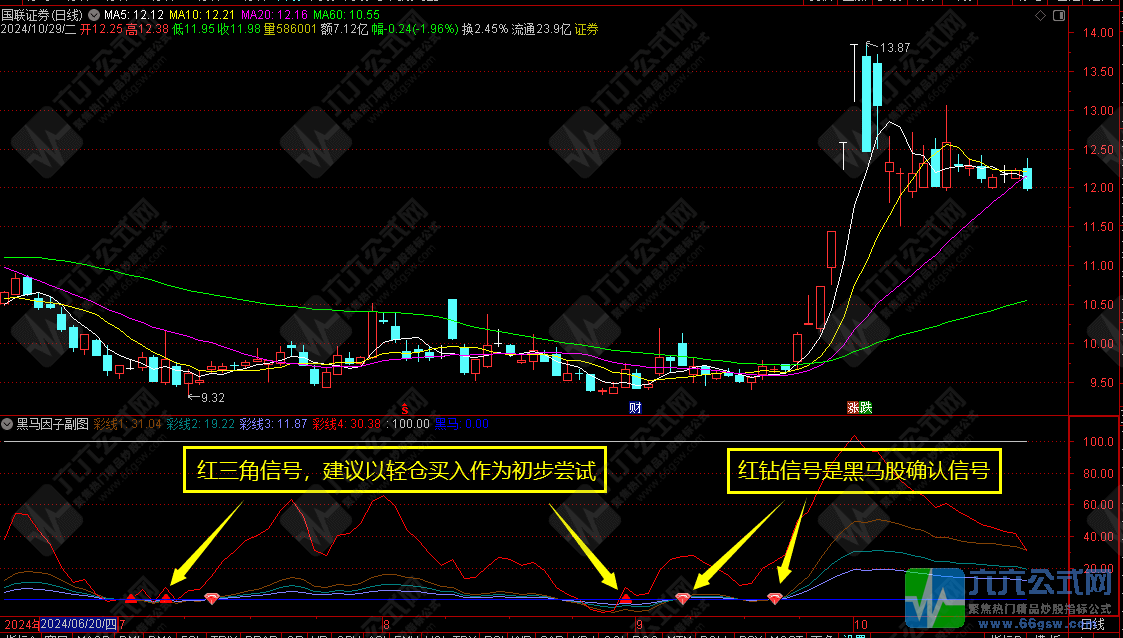Click the rightmost red diamond signal before October
The height and width of the screenshot is (638, 1123).
point(775,598)
